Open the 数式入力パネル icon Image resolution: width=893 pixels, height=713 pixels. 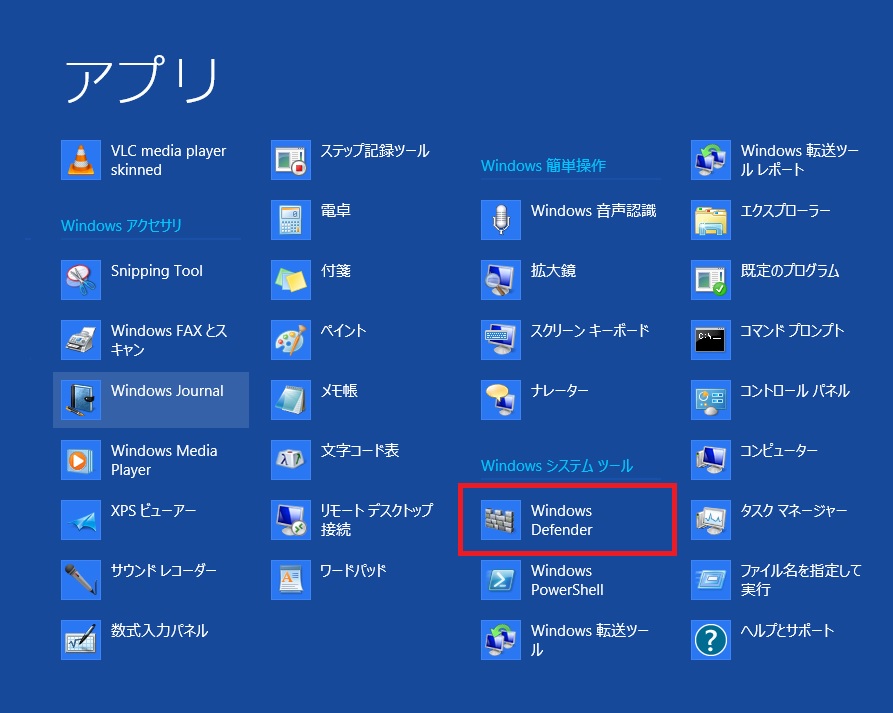click(81, 640)
